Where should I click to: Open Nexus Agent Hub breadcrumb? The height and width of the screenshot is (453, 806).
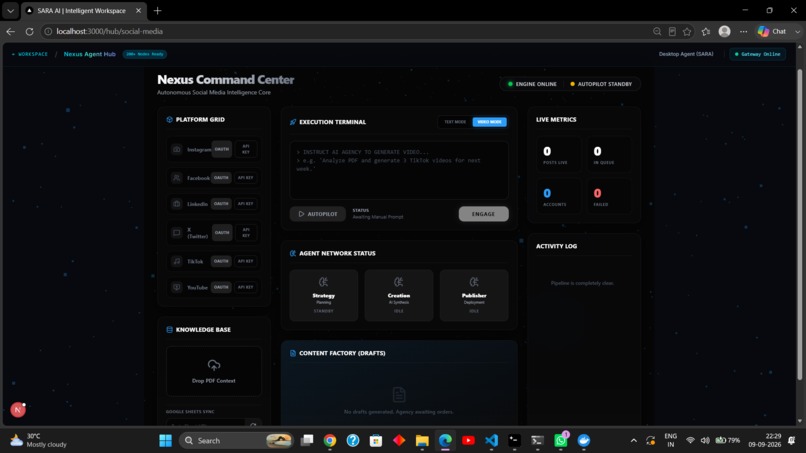pos(89,54)
